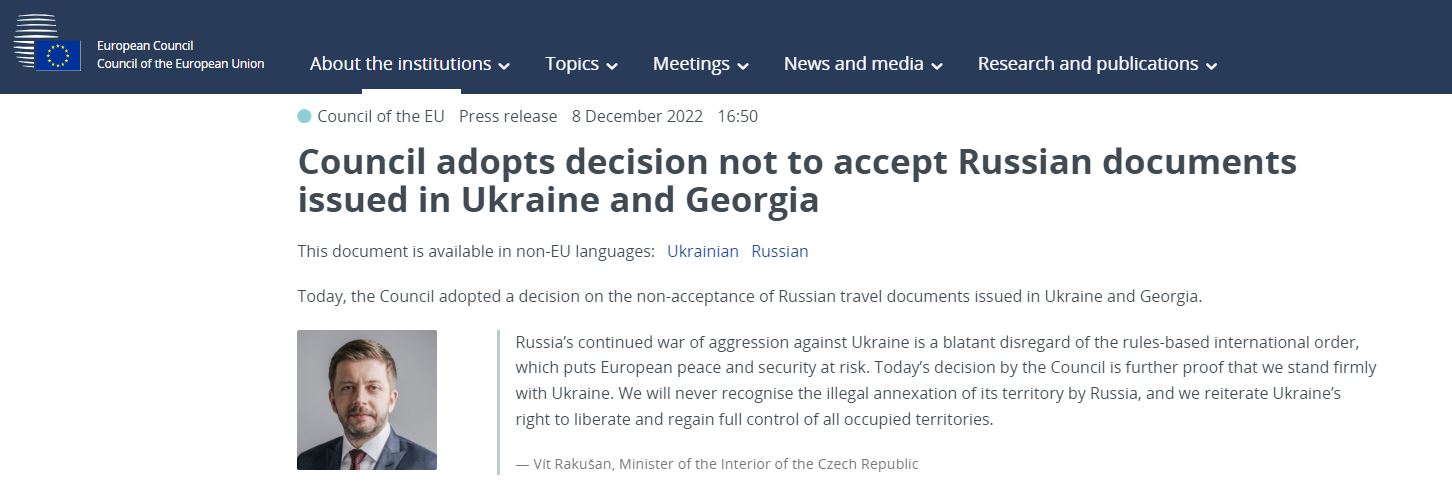Click the teal Council of the EU dot
Image resolution: width=1452 pixels, height=488 pixels.
(304, 116)
